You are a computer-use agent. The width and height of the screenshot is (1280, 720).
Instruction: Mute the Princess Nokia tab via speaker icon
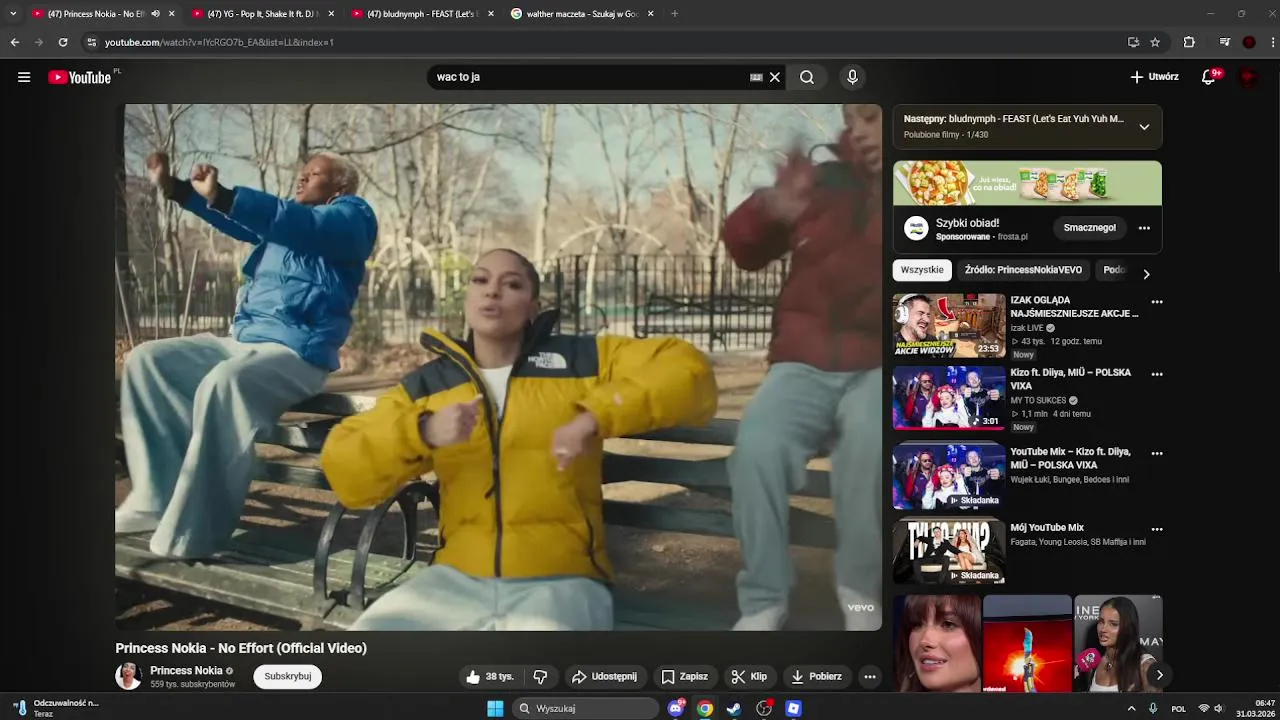(x=155, y=14)
